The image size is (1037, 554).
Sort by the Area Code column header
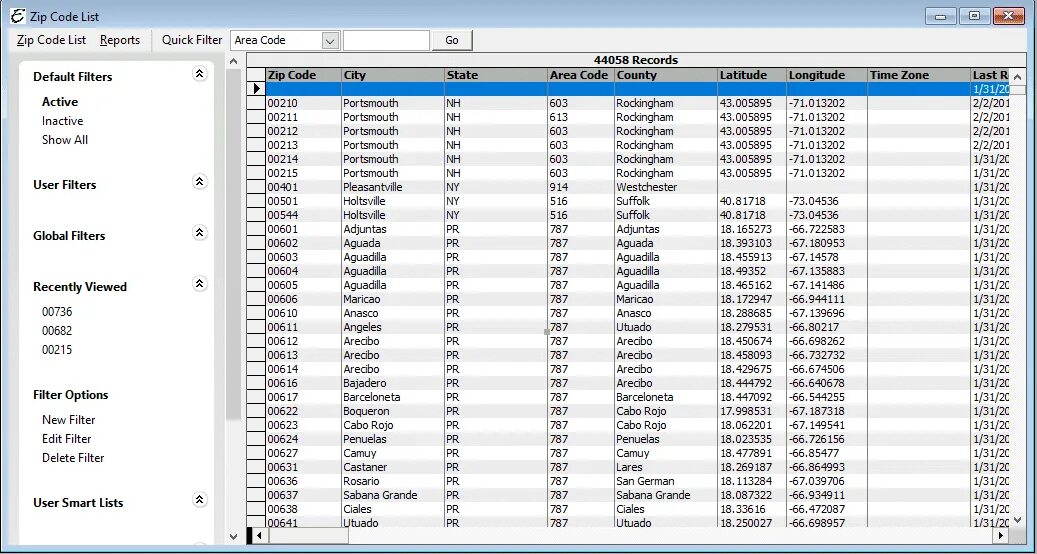581,75
